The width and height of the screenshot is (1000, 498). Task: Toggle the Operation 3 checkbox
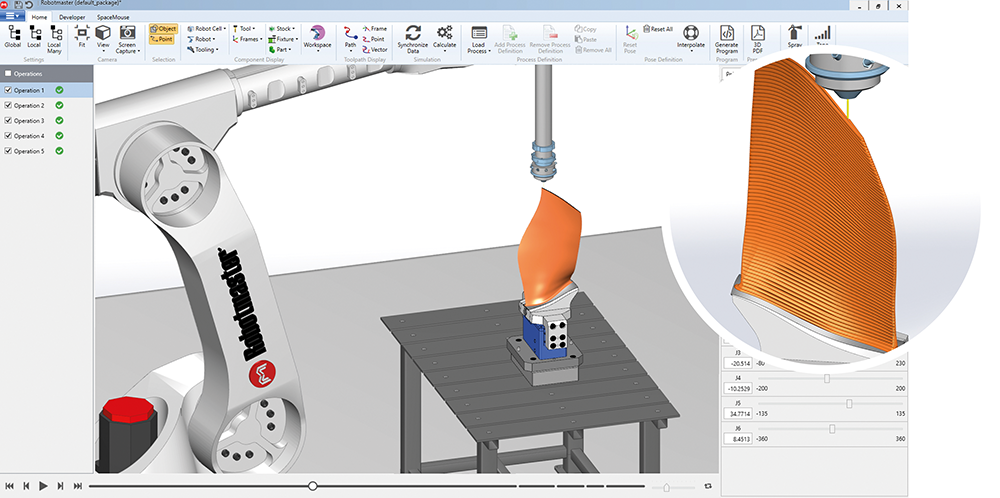8,121
